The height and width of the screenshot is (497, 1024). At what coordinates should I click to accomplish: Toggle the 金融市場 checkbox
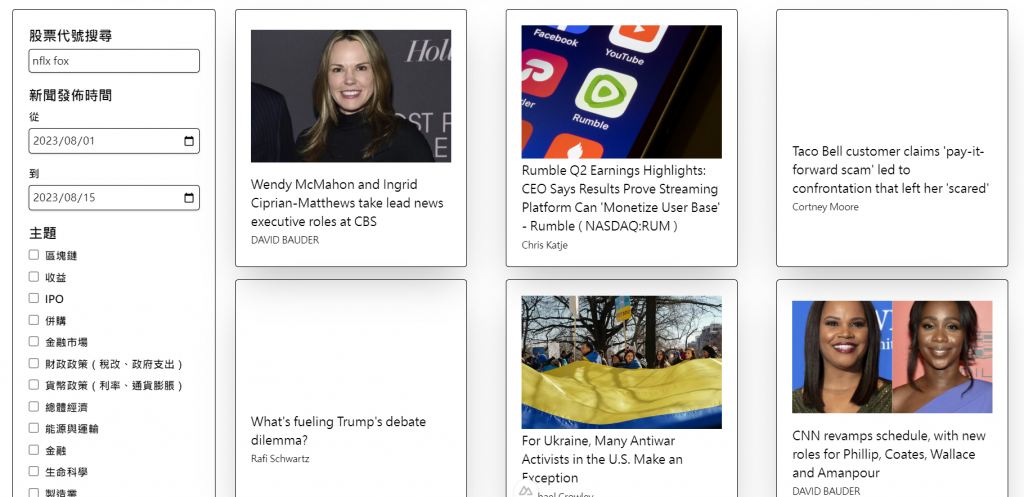(34, 341)
